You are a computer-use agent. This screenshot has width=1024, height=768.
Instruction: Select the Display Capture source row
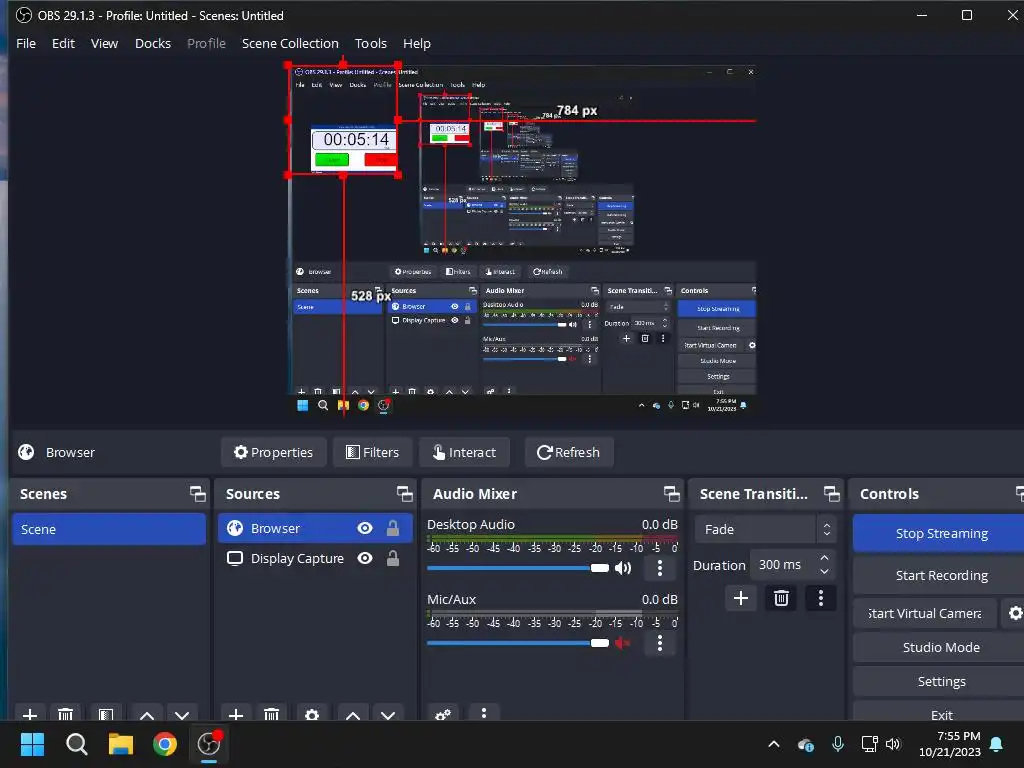(315, 558)
